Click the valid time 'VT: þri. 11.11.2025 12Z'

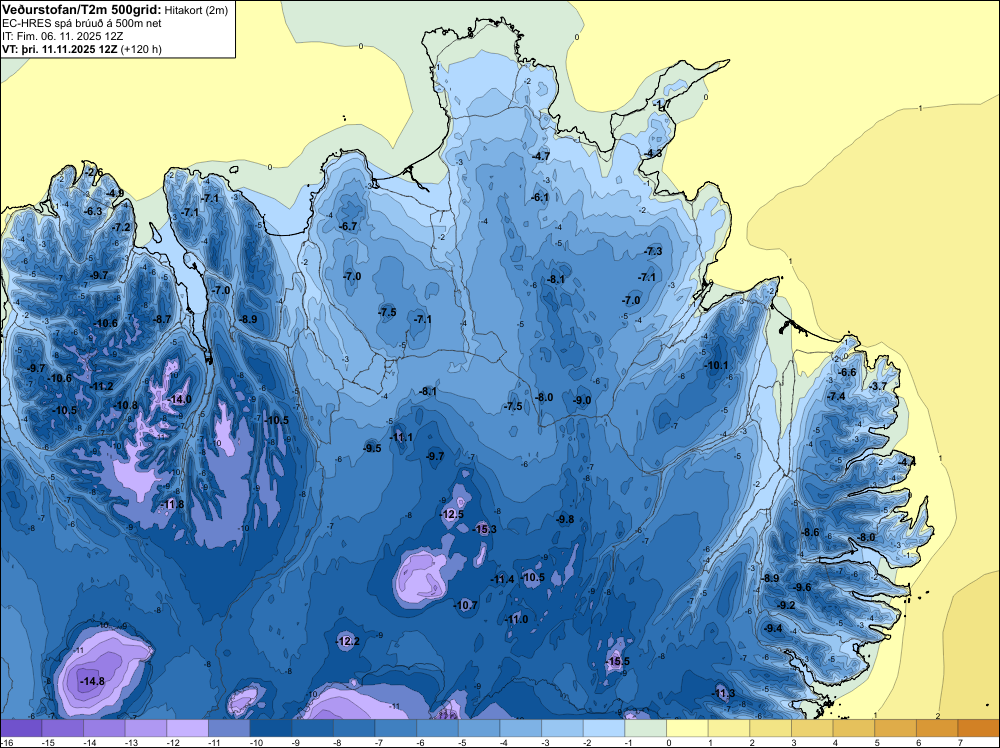(x=60, y=49)
